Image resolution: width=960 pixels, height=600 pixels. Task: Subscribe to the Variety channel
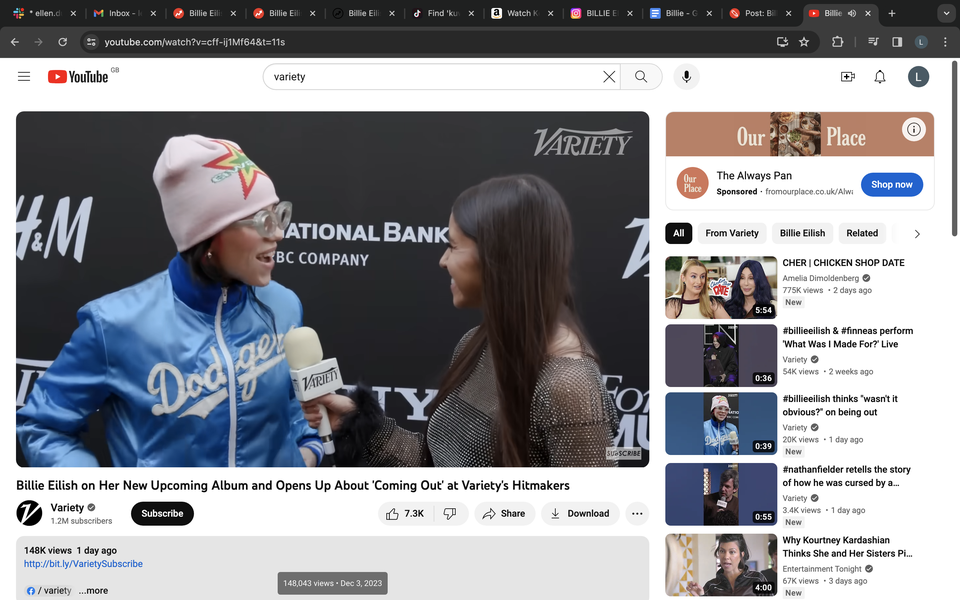pyautogui.click(x=162, y=513)
